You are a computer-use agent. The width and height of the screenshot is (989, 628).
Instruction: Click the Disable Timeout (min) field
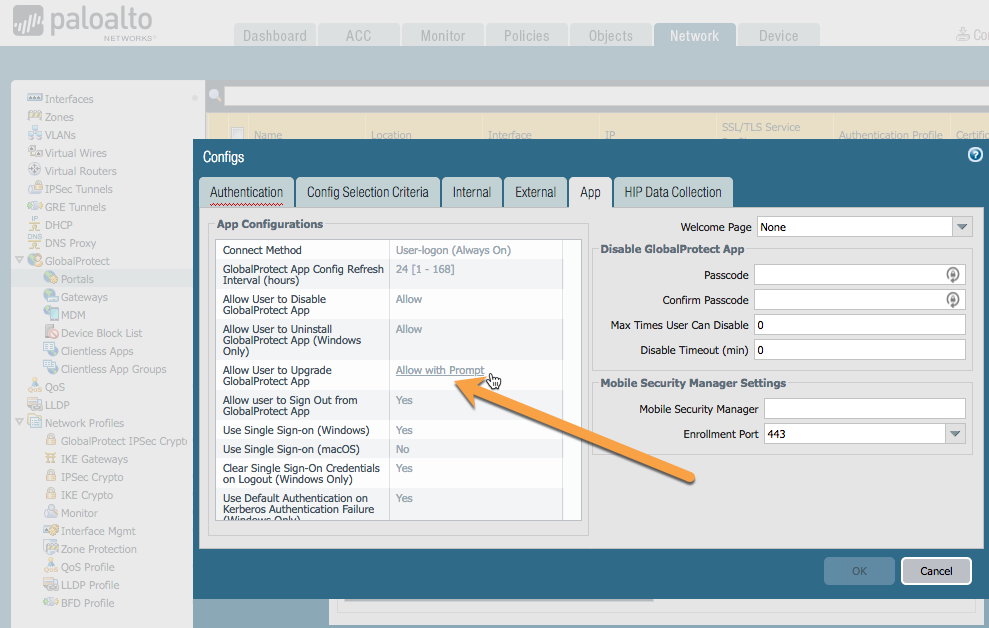pos(860,350)
